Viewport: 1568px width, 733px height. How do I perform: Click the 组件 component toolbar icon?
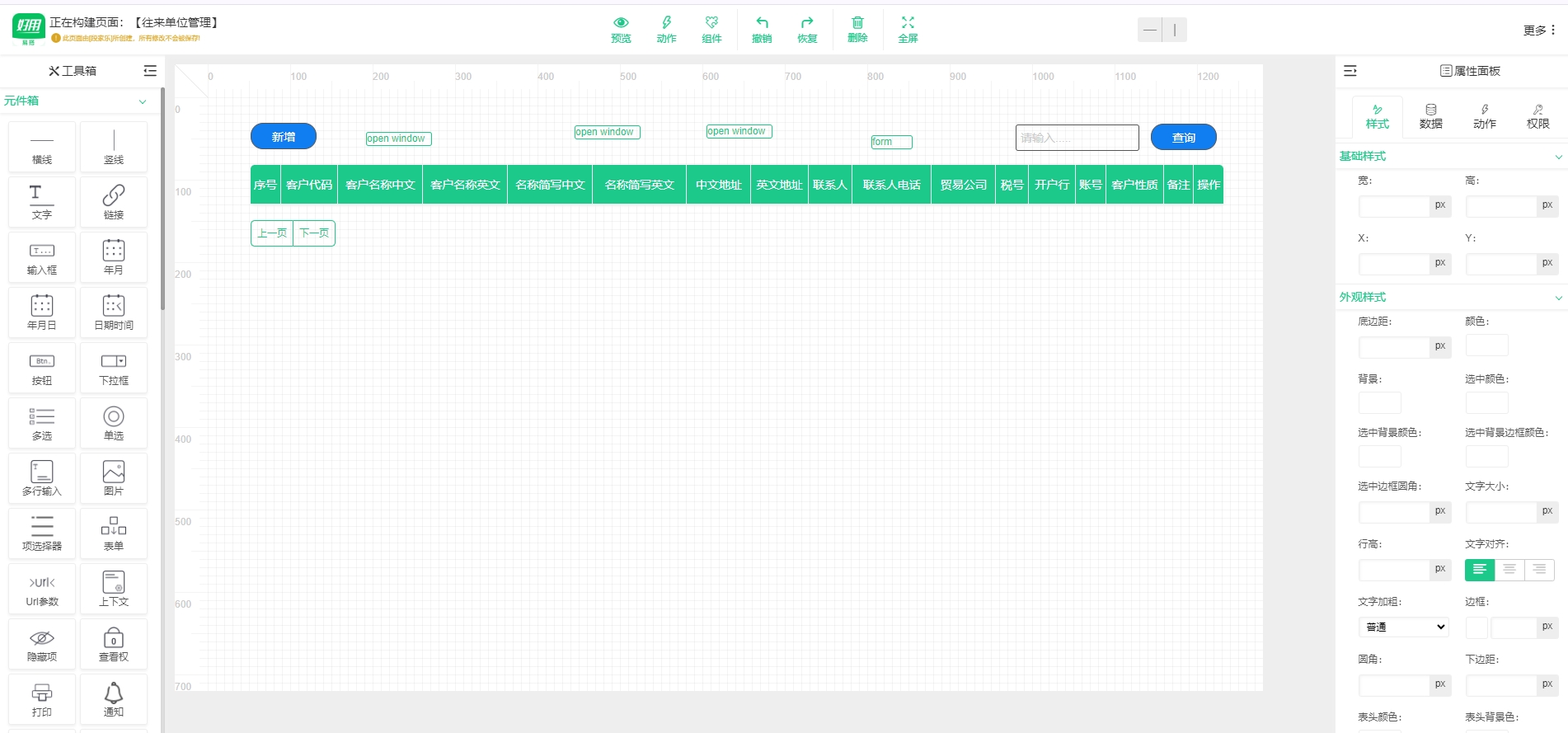(711, 29)
